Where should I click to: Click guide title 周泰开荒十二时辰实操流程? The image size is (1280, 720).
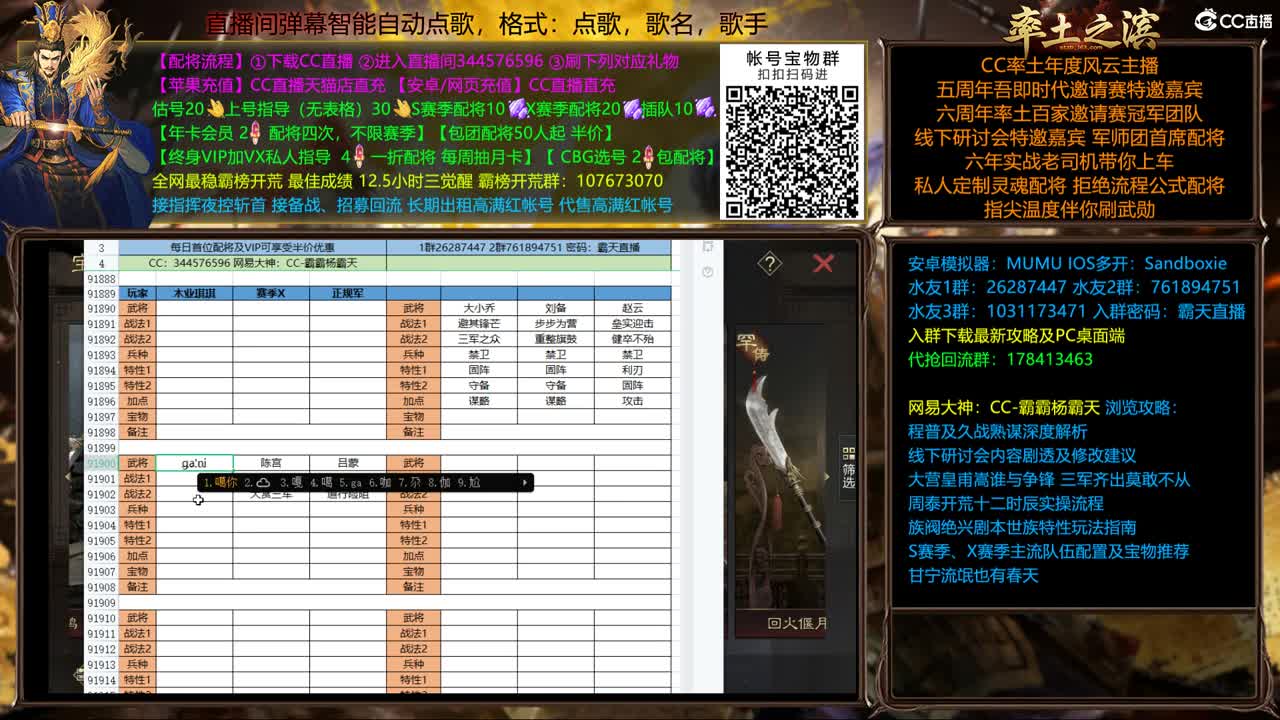(1005, 503)
